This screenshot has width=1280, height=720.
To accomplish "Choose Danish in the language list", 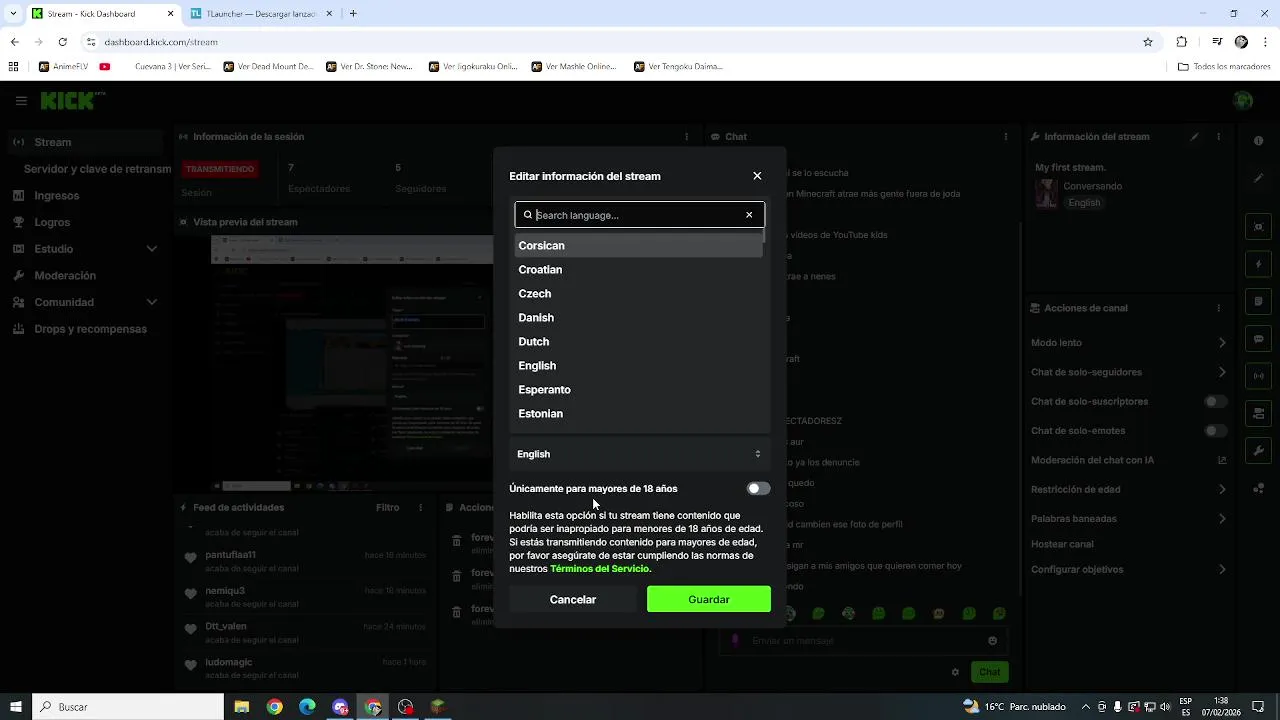I will (x=639, y=318).
